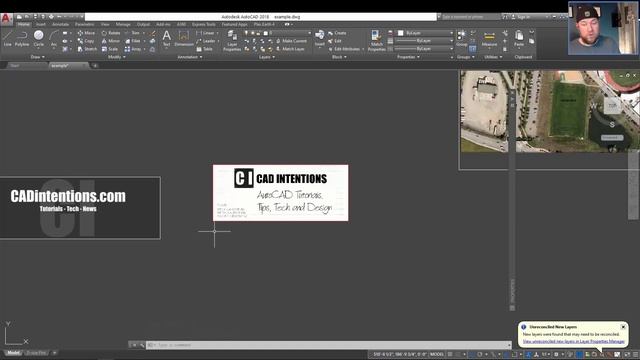Click Create block button
Image resolution: width=640 pixels, height=360 pixels.
(337, 33)
